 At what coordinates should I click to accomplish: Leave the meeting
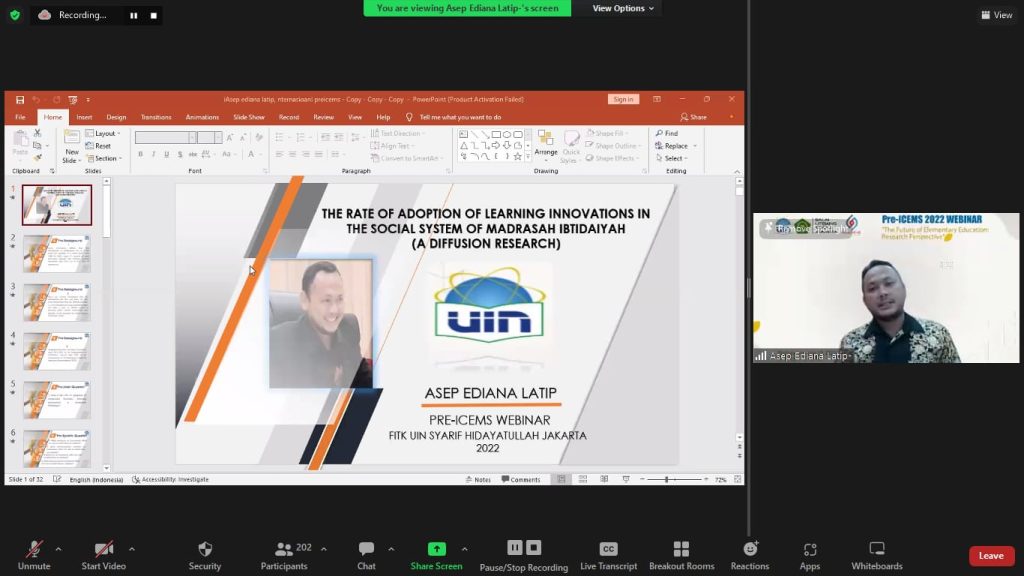991,556
